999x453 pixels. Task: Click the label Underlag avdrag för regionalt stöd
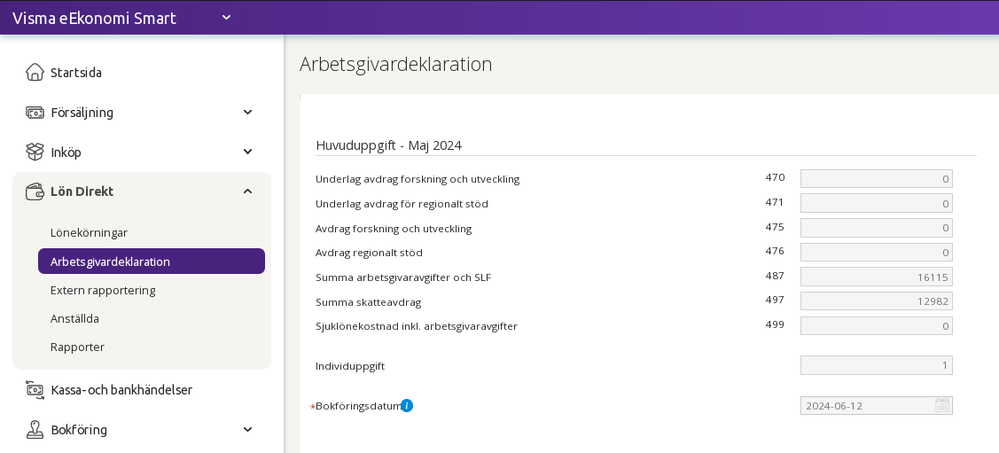point(401,204)
